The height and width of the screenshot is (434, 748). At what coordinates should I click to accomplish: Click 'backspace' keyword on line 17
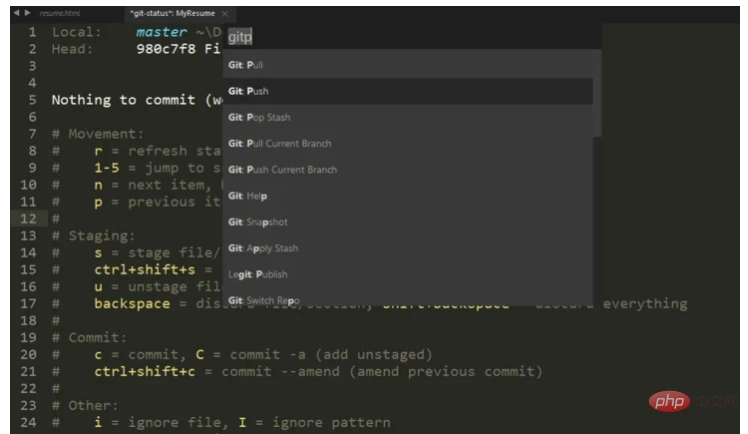[x=132, y=304]
